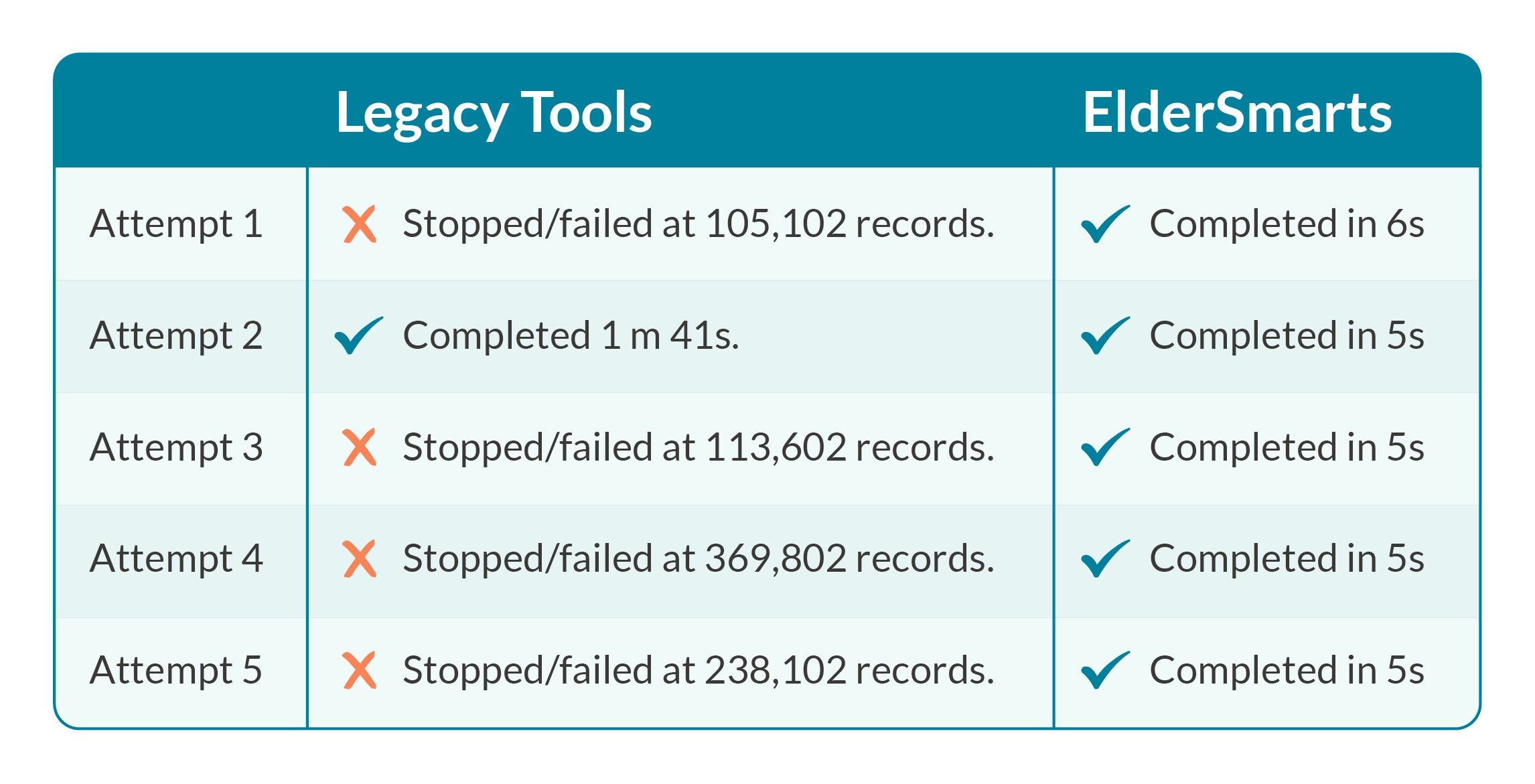Image resolution: width=1535 pixels, height=784 pixels.
Task: Click the checkmark beside Completed 1 m 41s
Action: tap(359, 335)
